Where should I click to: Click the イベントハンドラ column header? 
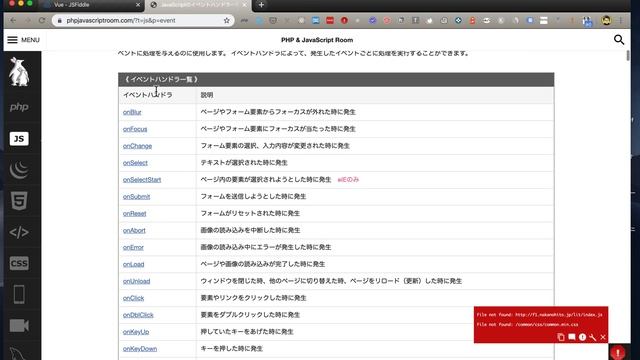[148, 95]
